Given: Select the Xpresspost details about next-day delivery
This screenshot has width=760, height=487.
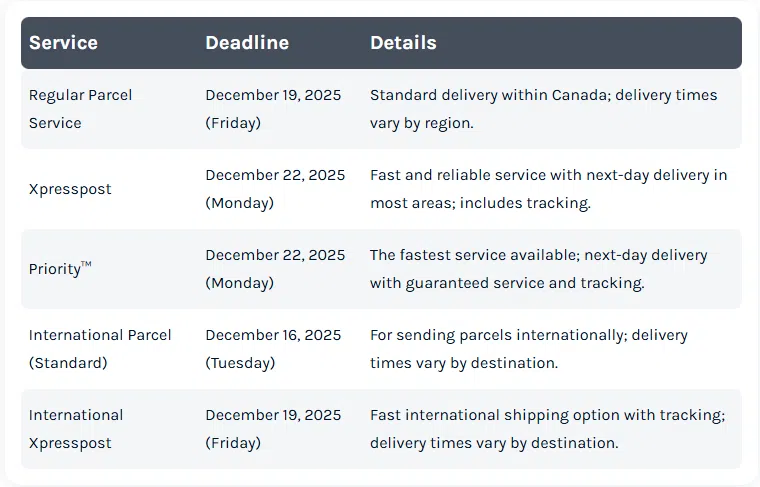Looking at the screenshot, I should (548, 189).
